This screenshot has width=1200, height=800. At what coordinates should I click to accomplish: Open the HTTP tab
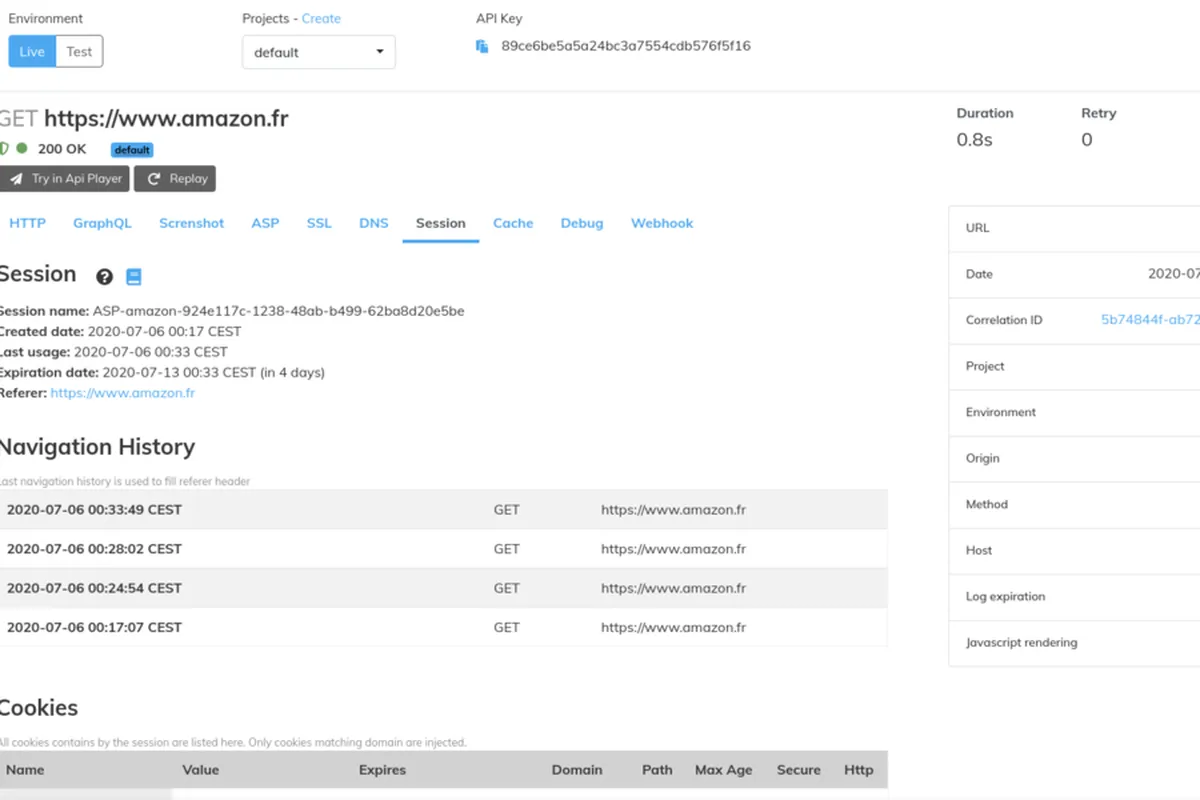coord(28,223)
